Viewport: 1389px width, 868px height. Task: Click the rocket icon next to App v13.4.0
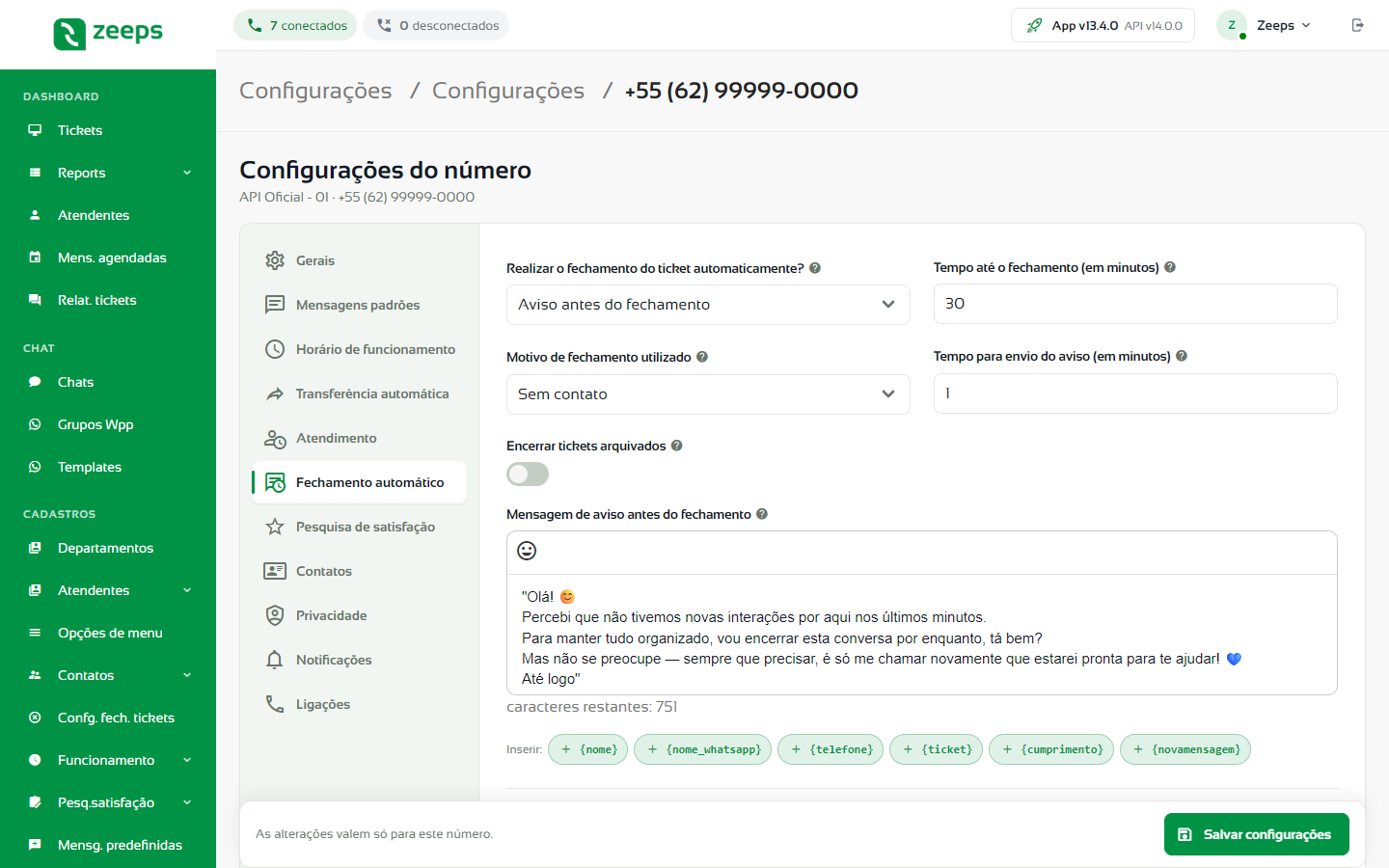point(1034,25)
